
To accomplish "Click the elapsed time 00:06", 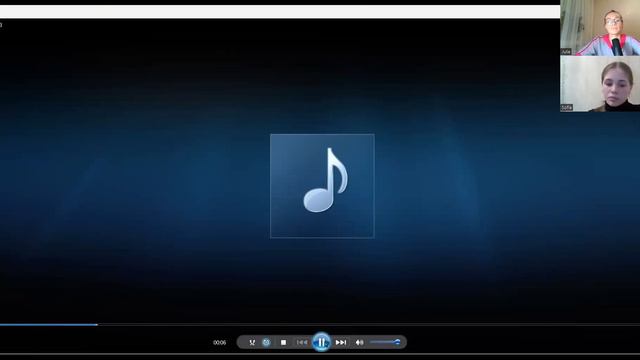I will tap(219, 342).
